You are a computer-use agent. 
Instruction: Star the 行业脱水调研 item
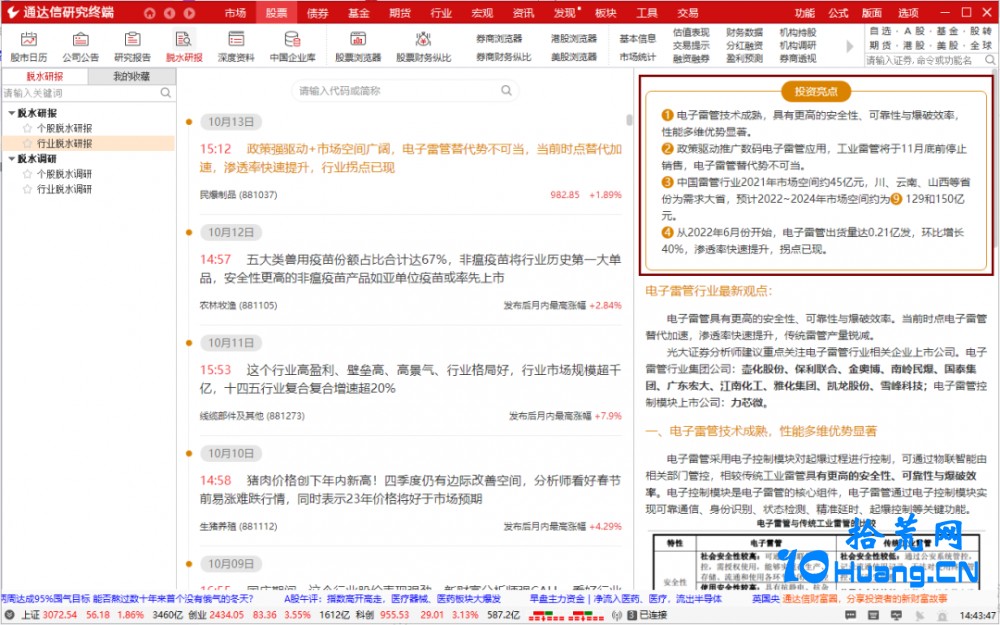click(27, 189)
